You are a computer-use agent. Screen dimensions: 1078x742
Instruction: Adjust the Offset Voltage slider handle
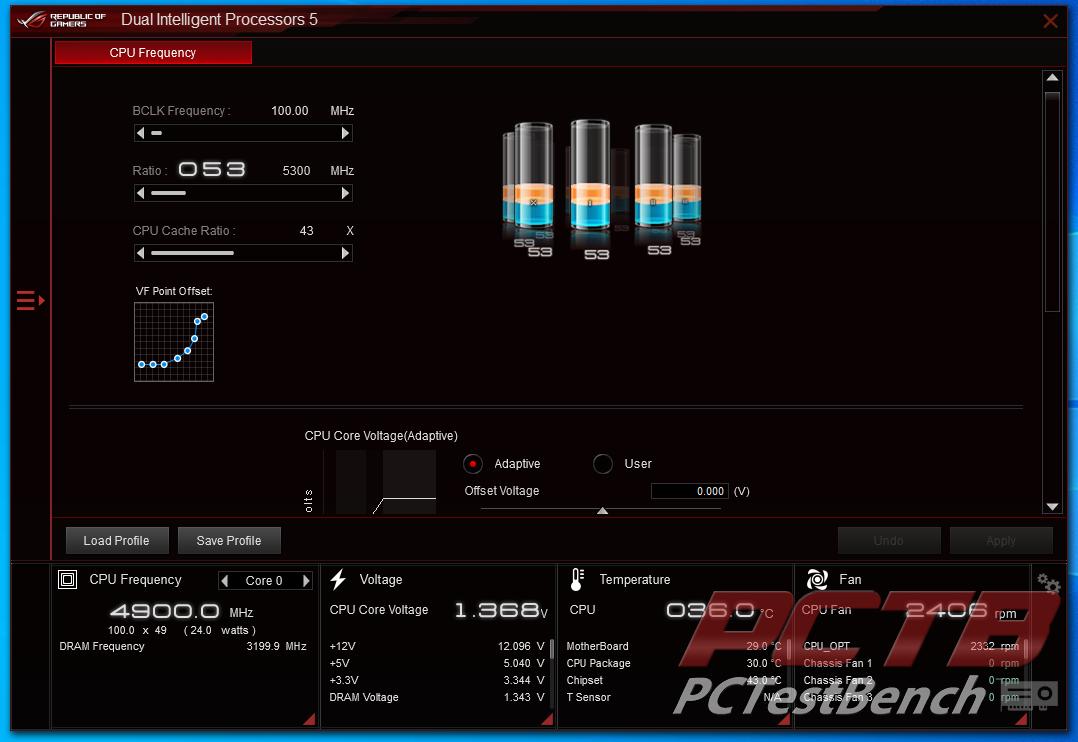click(x=602, y=511)
